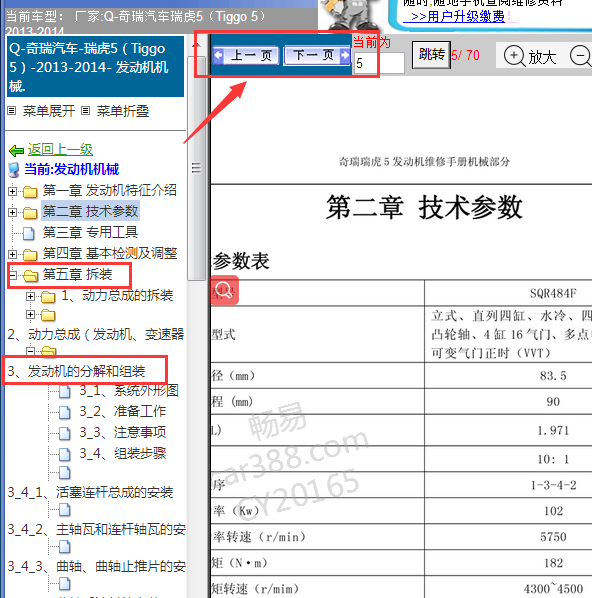
Task: Click document icon of 3_3、注意事项
Action: coord(64,433)
